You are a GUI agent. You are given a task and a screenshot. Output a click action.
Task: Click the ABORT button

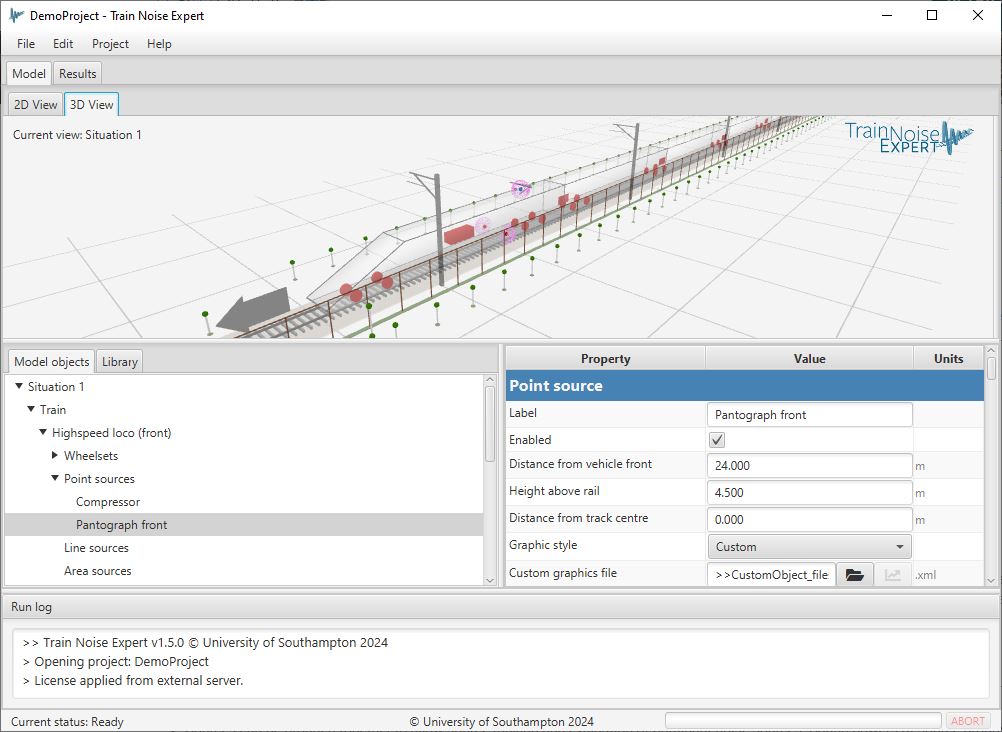(967, 721)
